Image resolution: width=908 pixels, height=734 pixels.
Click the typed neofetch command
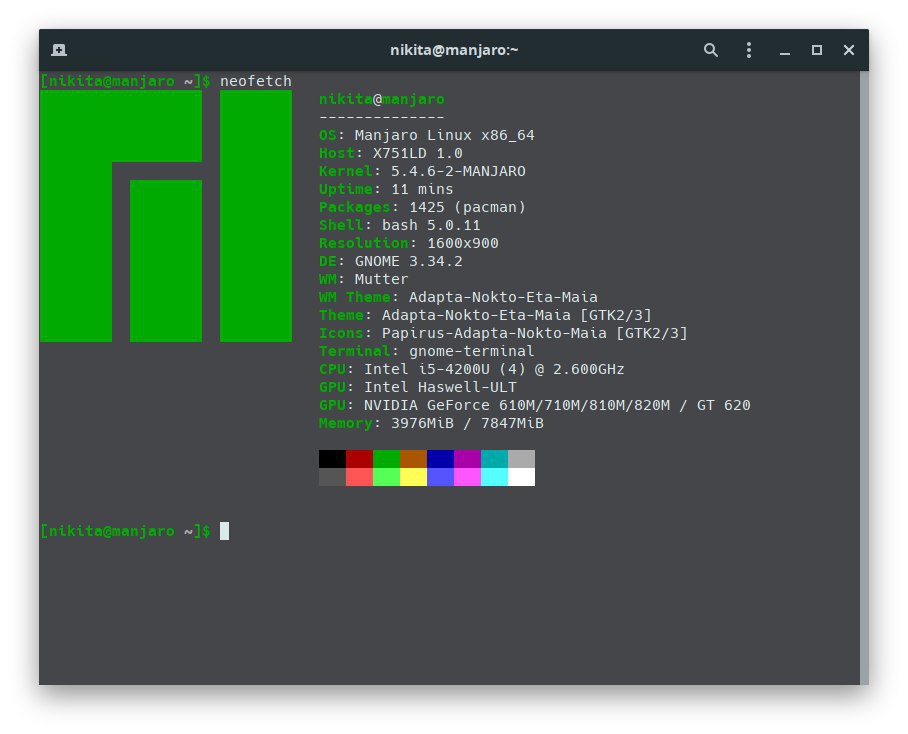click(255, 81)
